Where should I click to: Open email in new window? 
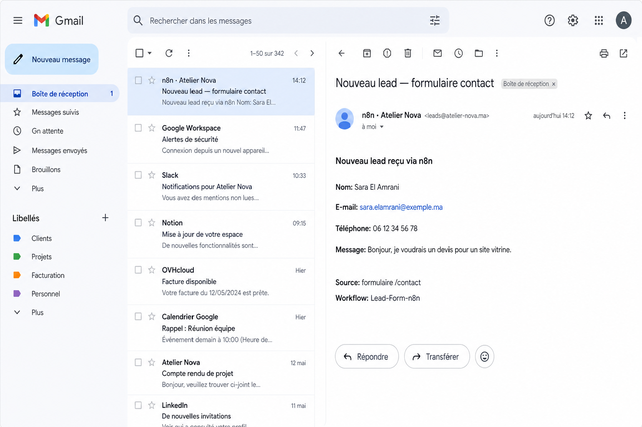623,53
